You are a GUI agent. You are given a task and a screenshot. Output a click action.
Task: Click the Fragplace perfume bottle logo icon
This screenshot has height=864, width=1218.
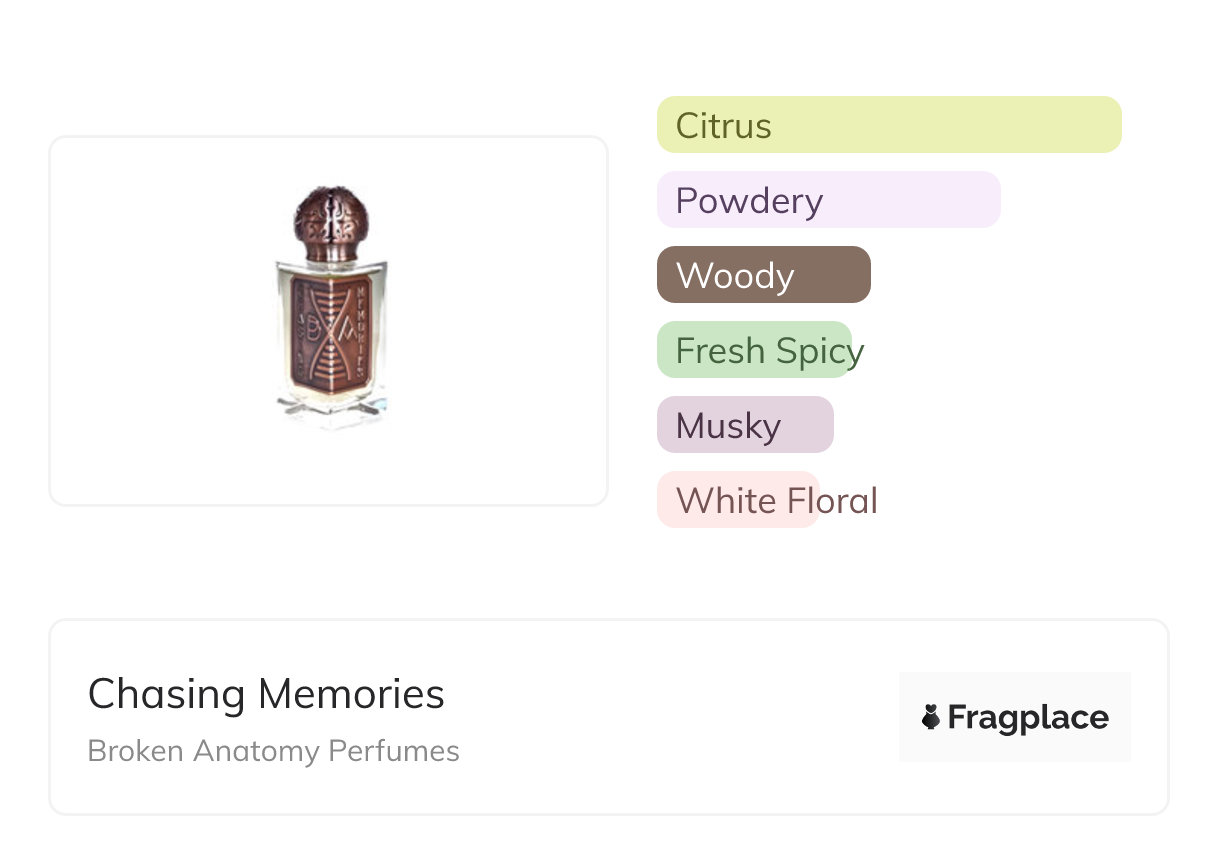931,717
